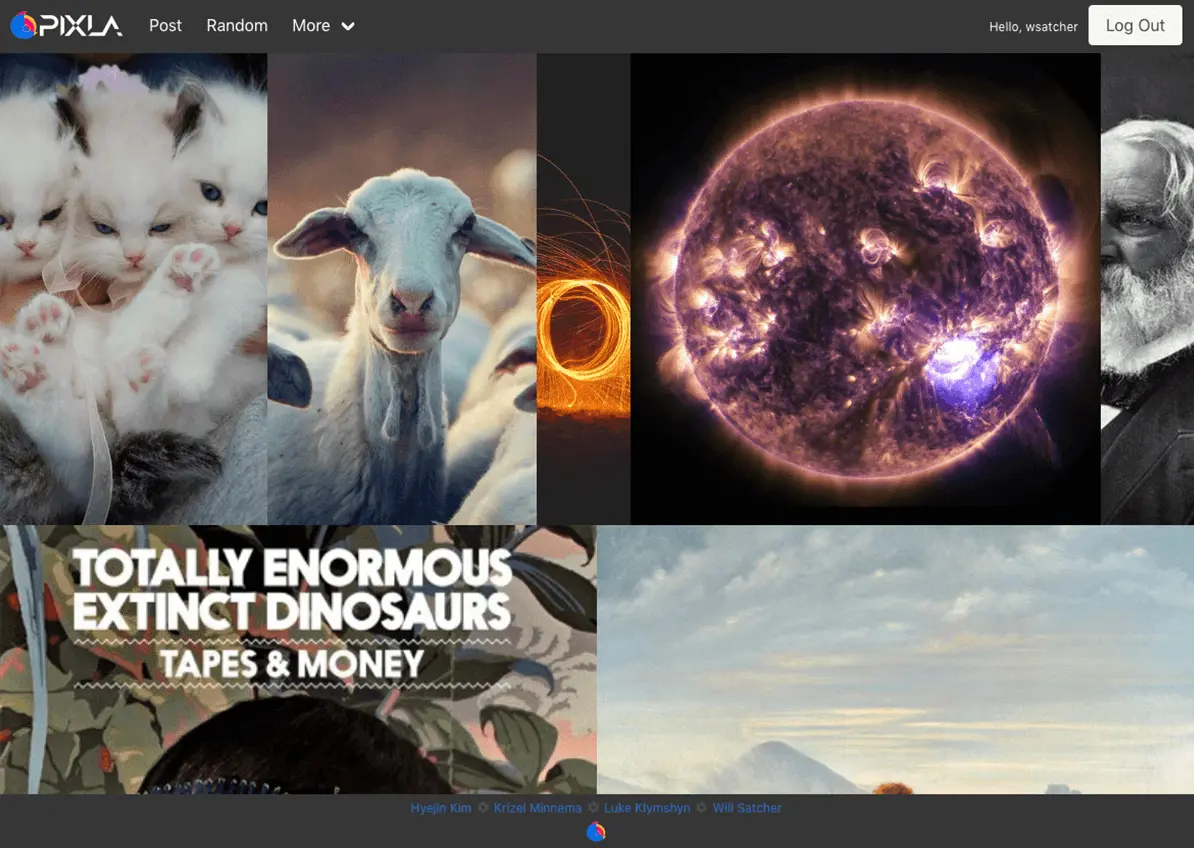
Task: Open the white goat photo
Action: [x=402, y=289]
